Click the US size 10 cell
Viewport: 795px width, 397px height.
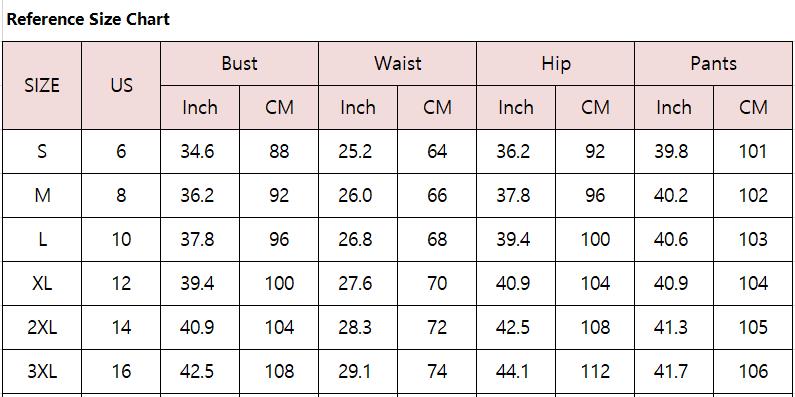tap(121, 239)
